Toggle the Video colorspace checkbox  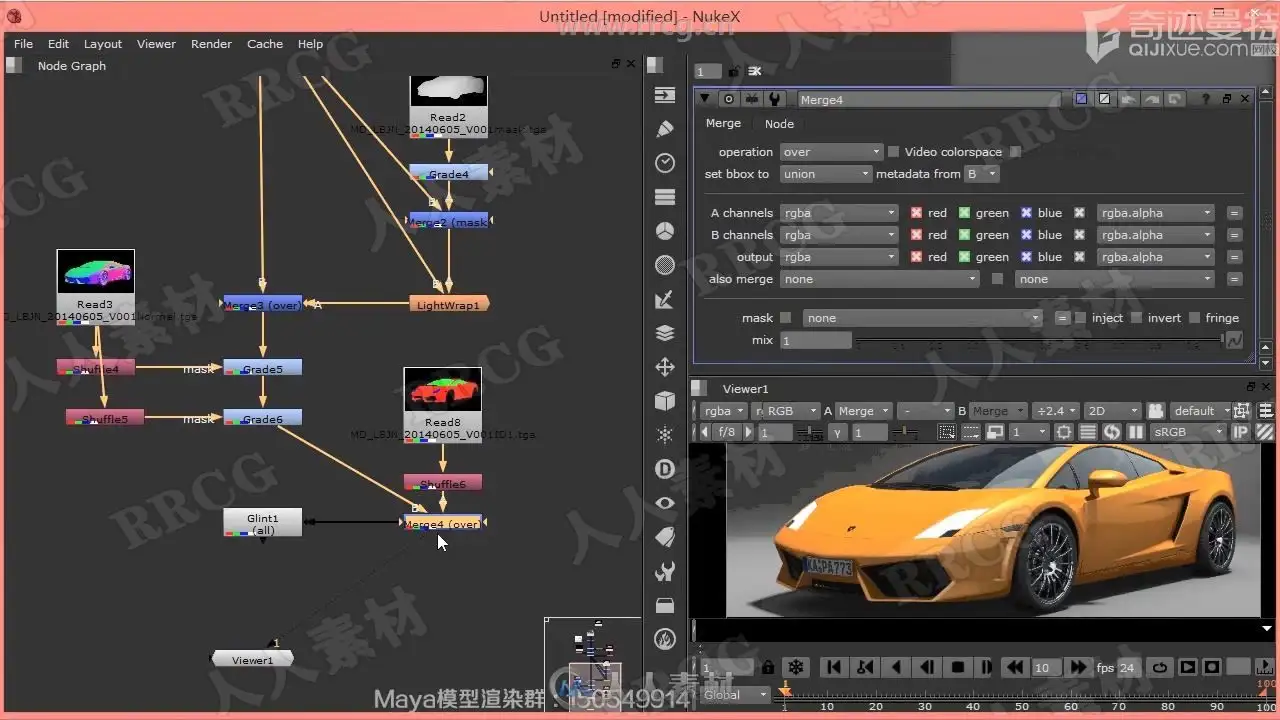[894, 152]
